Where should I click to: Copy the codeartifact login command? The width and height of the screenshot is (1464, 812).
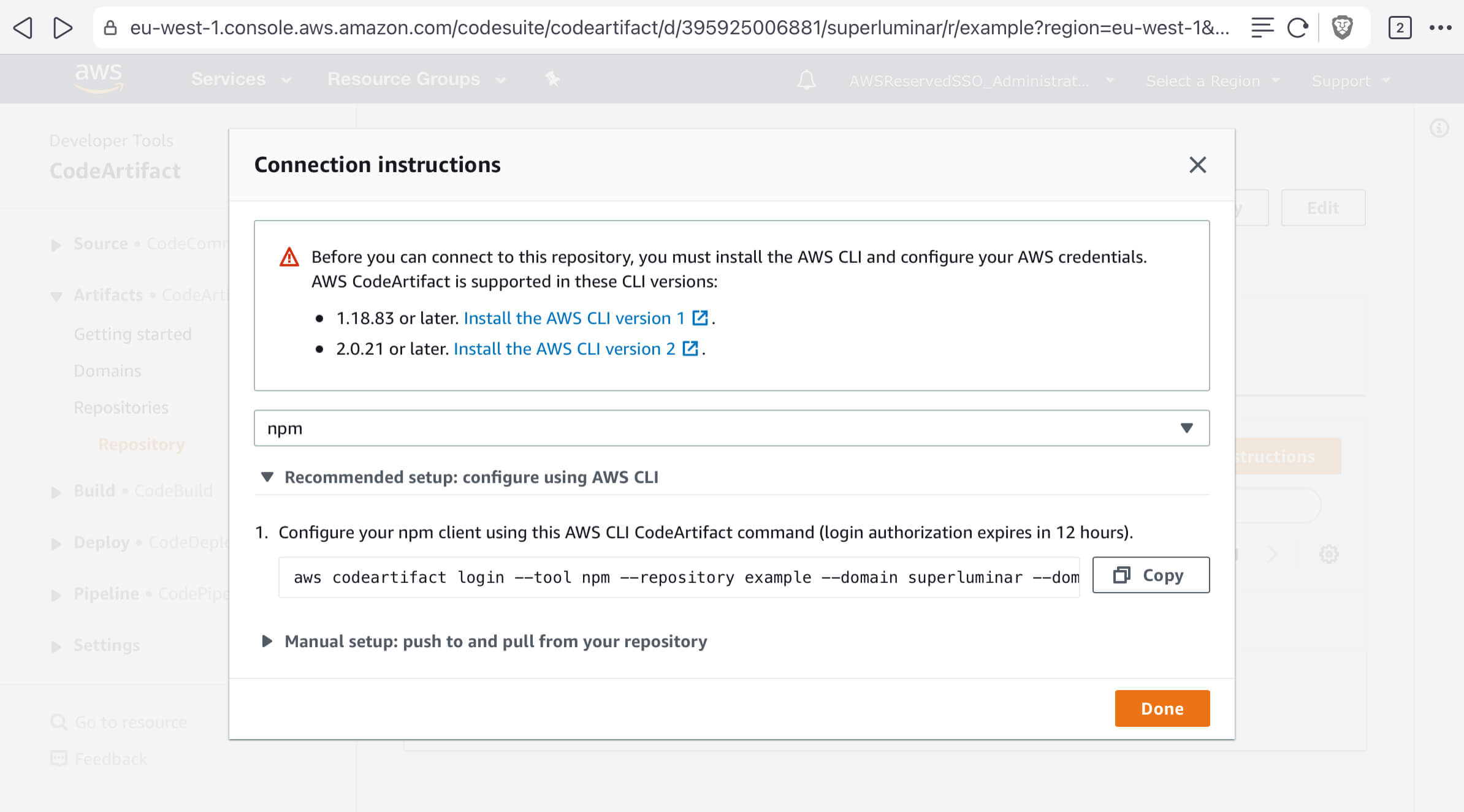tap(1151, 575)
